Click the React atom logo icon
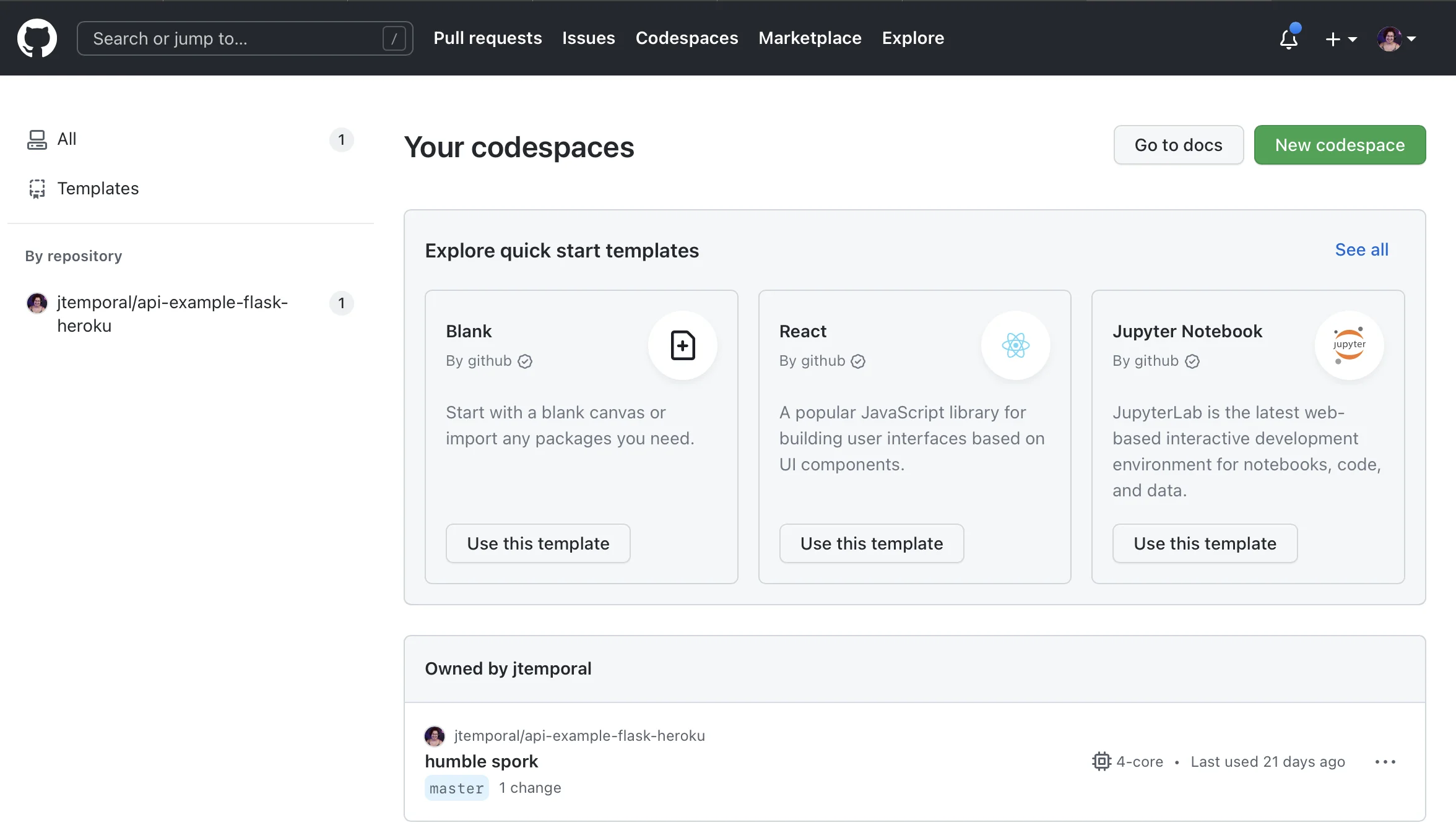Image resolution: width=1456 pixels, height=833 pixels. pyautogui.click(x=1015, y=345)
